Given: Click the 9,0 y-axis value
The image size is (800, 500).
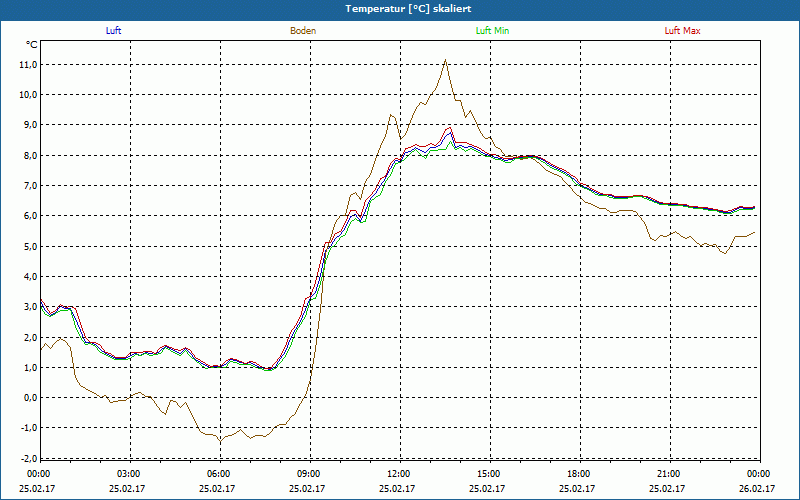Looking at the screenshot, I should [x=30, y=125].
